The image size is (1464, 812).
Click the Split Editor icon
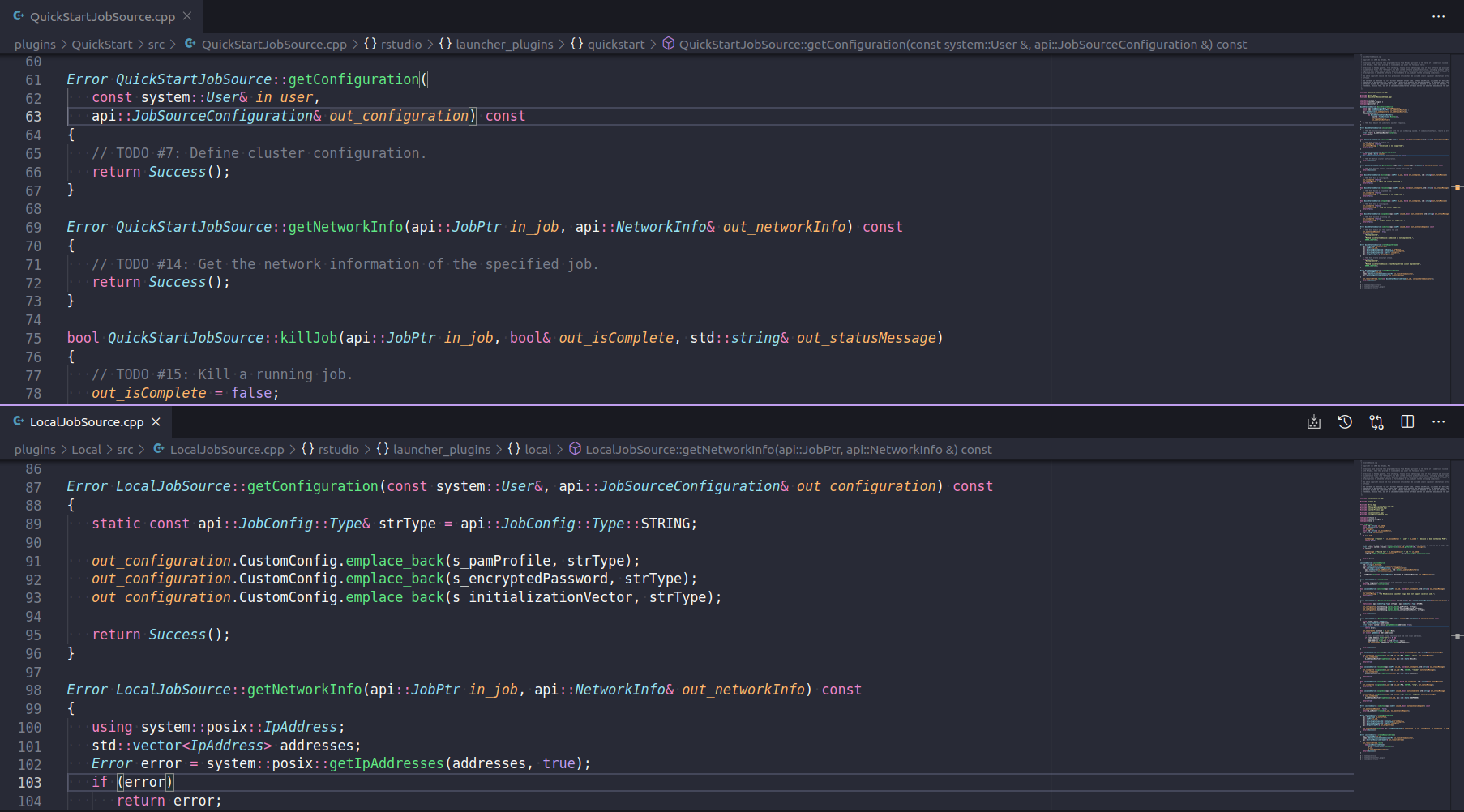click(1407, 421)
